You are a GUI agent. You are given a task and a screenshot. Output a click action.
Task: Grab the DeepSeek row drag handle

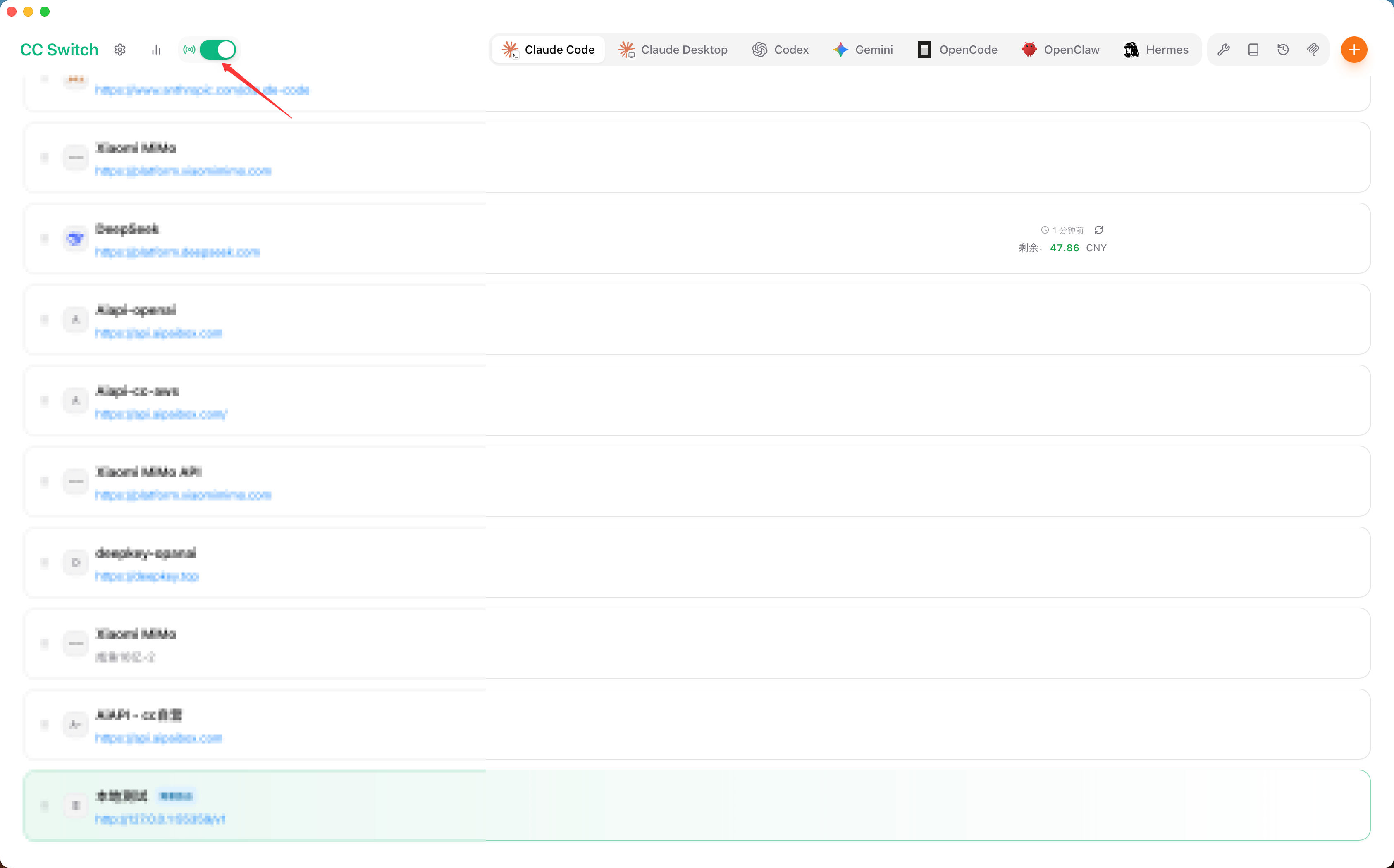coord(44,238)
